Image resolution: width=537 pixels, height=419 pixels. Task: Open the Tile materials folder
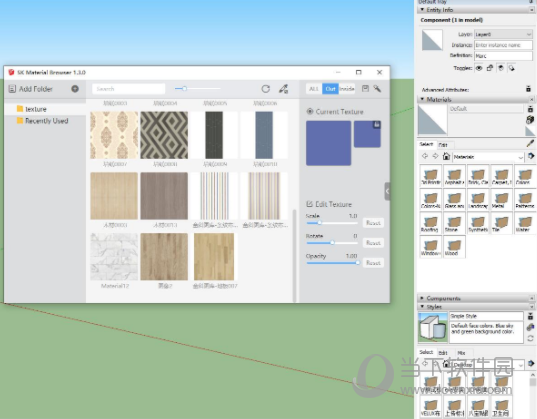(501, 223)
